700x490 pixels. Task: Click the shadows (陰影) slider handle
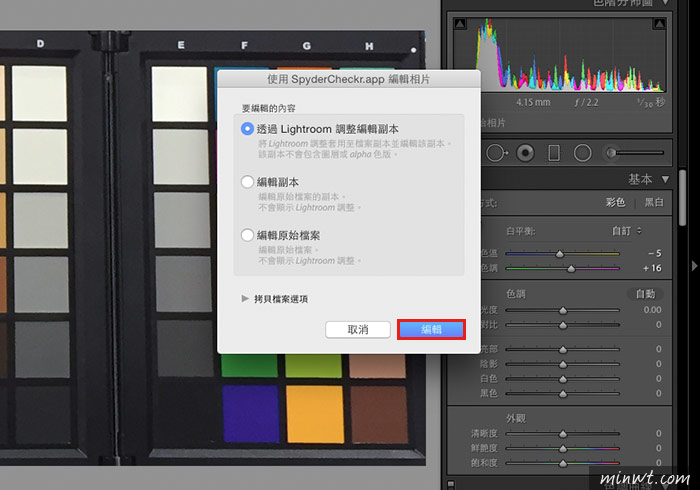563,364
